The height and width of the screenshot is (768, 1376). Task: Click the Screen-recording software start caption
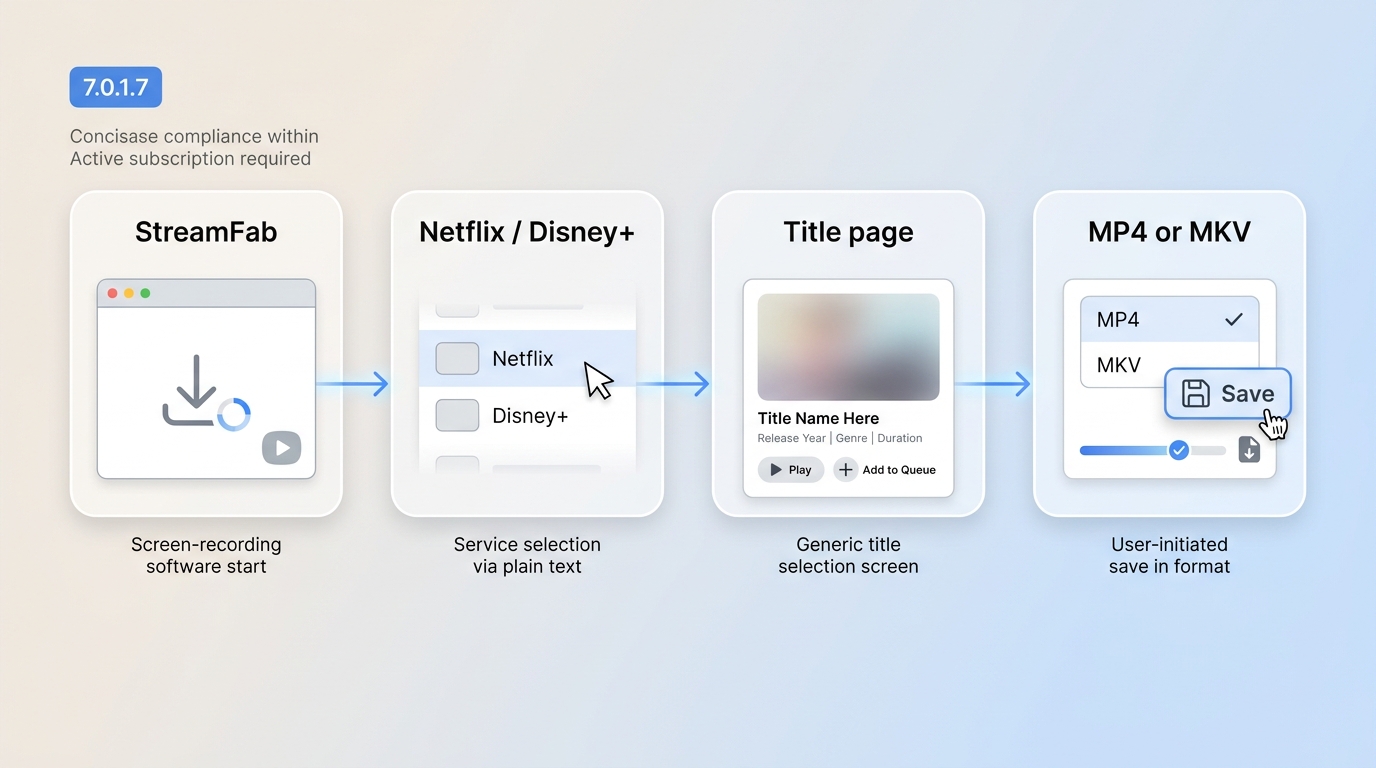tap(206, 555)
